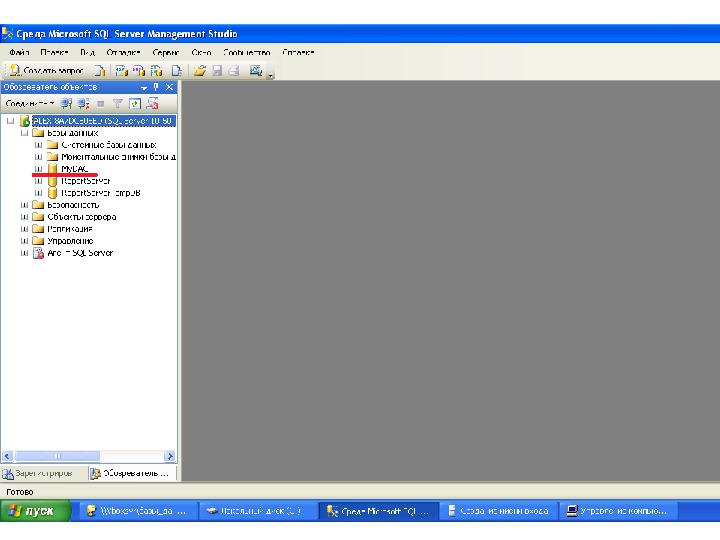
Task: Select the Агент SQL Server node
Action: [80, 253]
